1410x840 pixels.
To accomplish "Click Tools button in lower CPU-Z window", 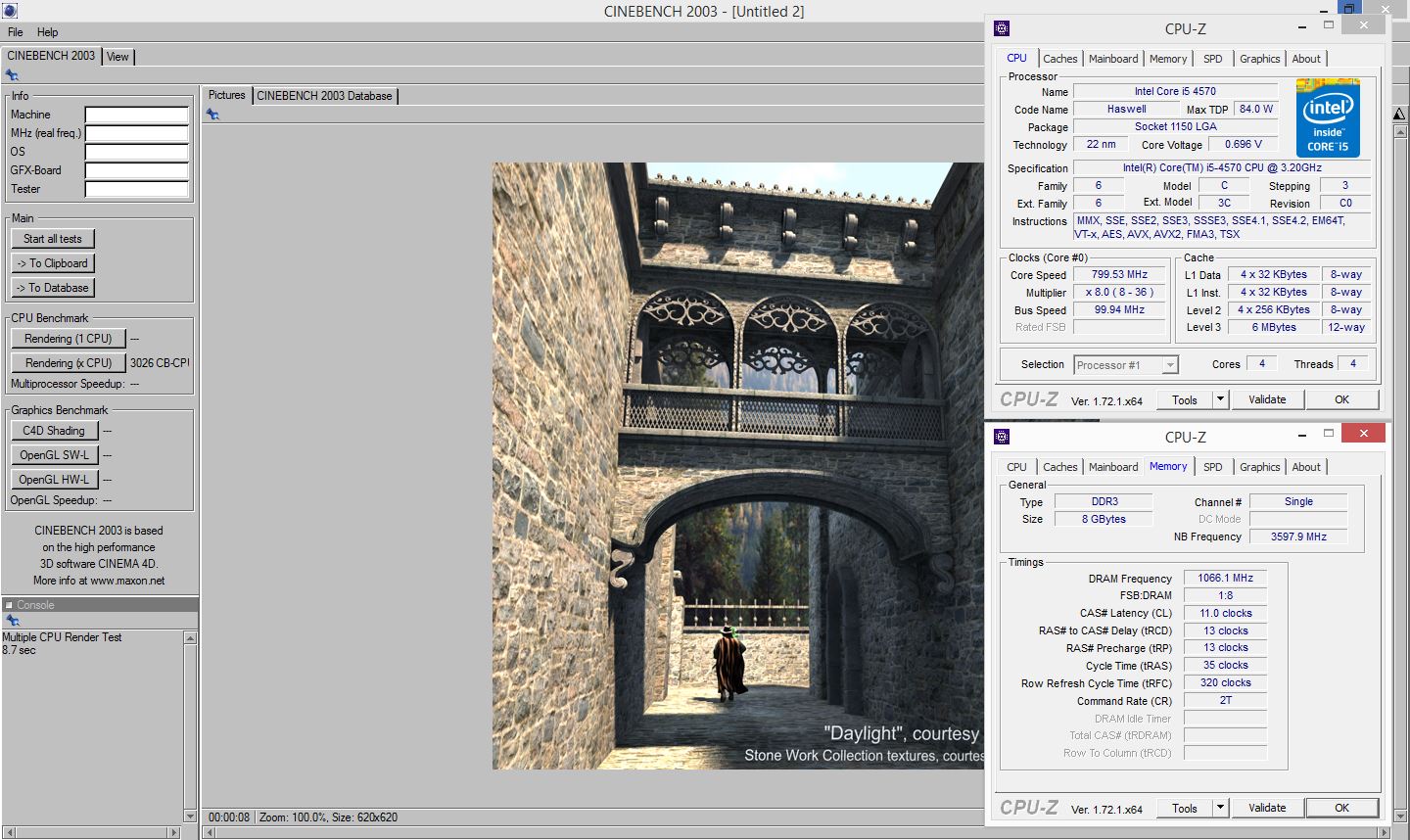I will pyautogui.click(x=1185, y=808).
